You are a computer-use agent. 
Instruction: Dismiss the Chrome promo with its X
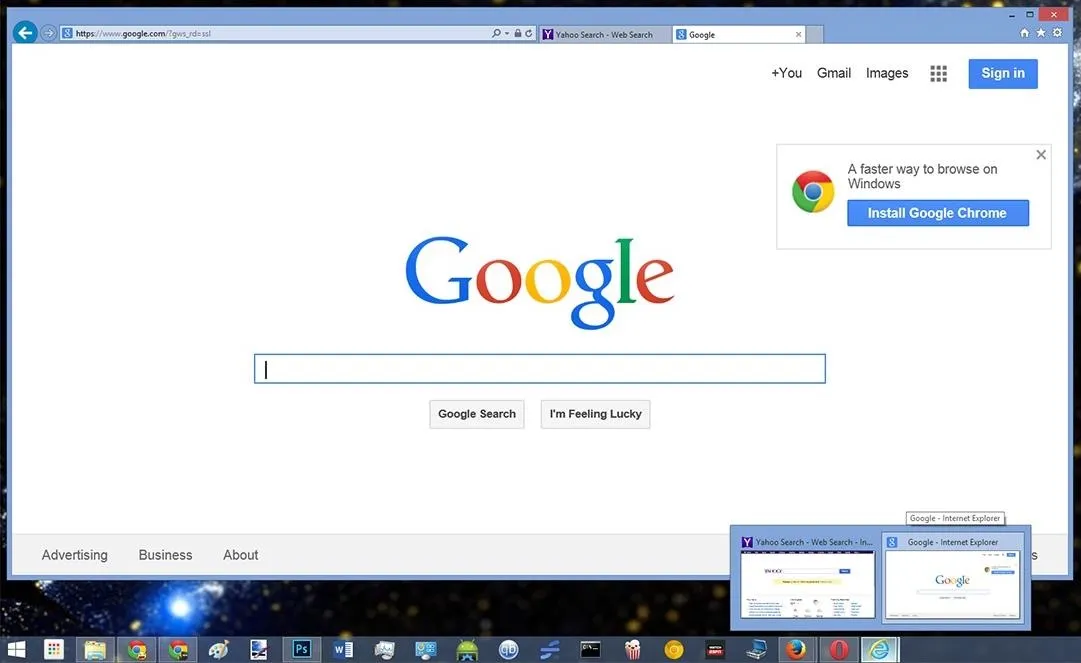coord(1041,155)
